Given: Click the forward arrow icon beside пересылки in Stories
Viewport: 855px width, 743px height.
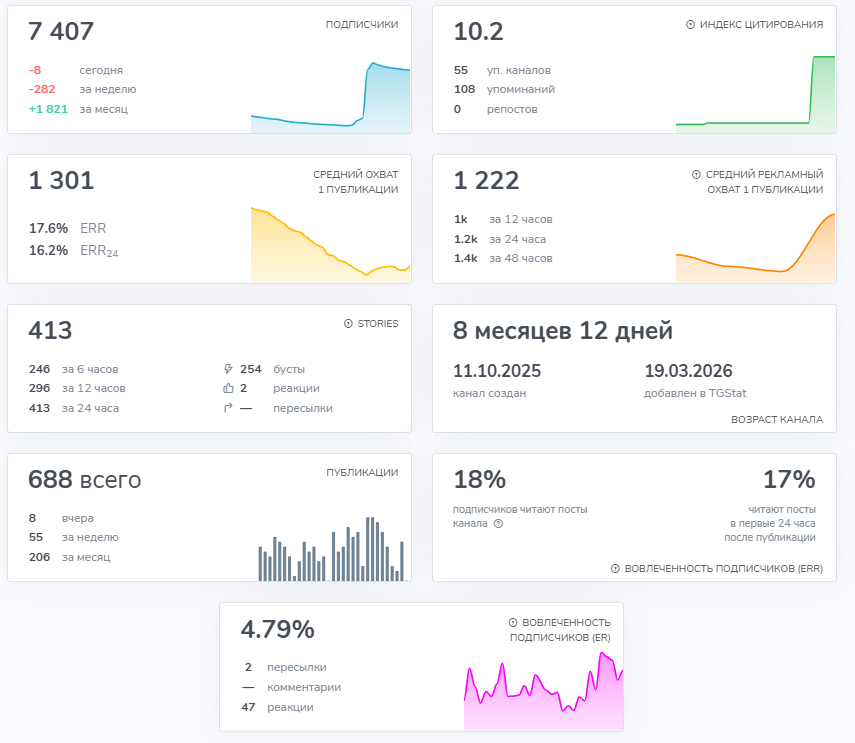Looking at the screenshot, I should click(x=228, y=408).
